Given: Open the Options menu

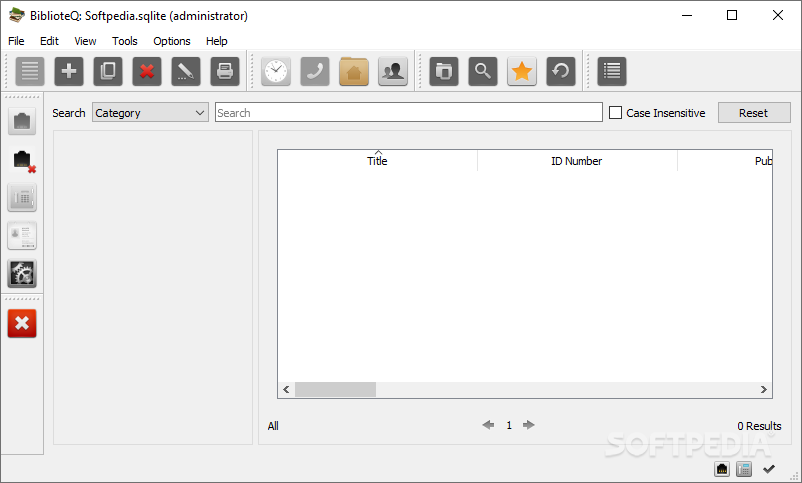Looking at the screenshot, I should click(x=172, y=41).
